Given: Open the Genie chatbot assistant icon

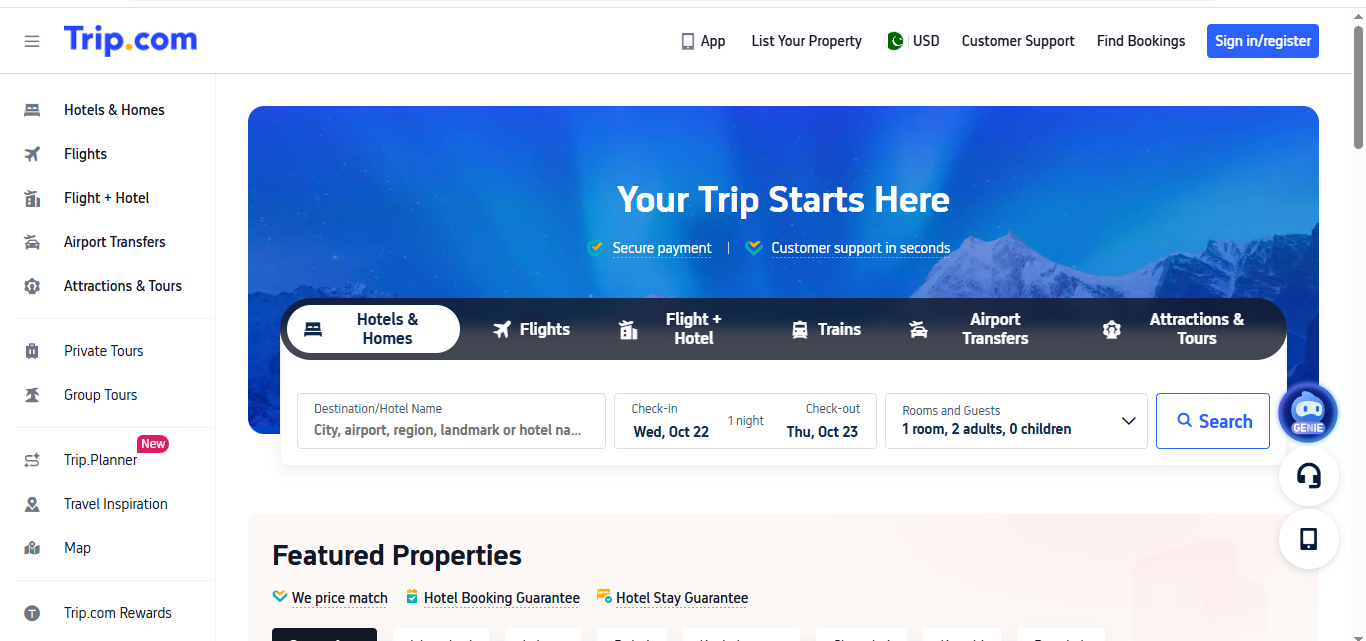Looking at the screenshot, I should click(x=1307, y=413).
